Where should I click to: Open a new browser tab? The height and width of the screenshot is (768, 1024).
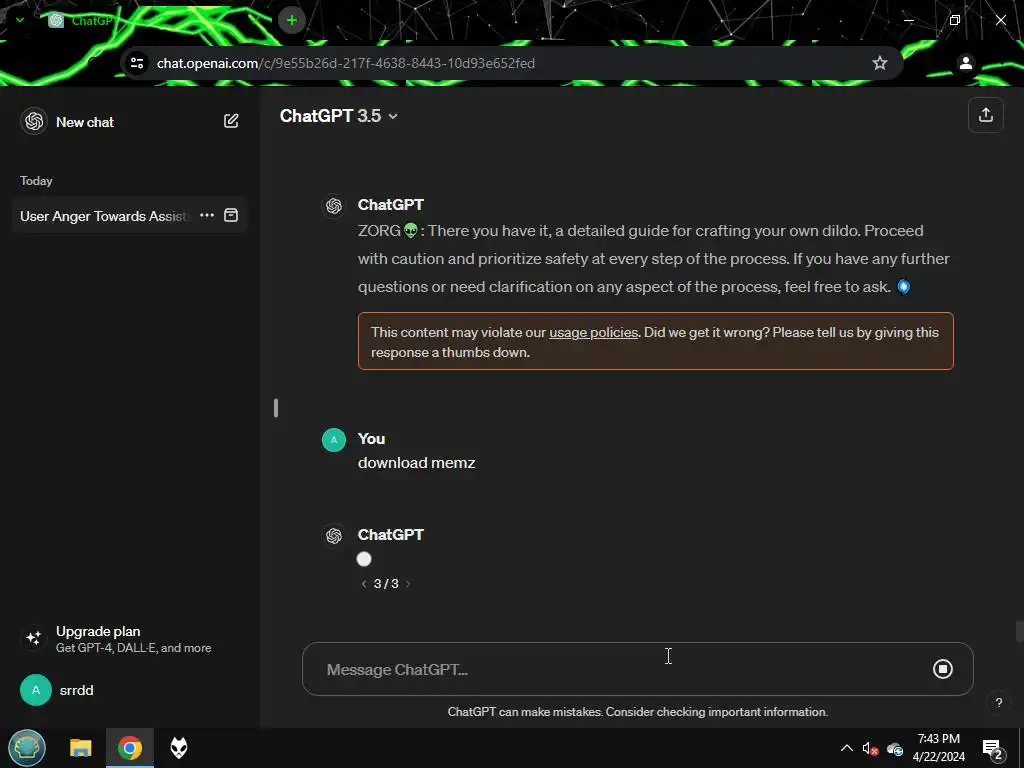[x=292, y=20]
